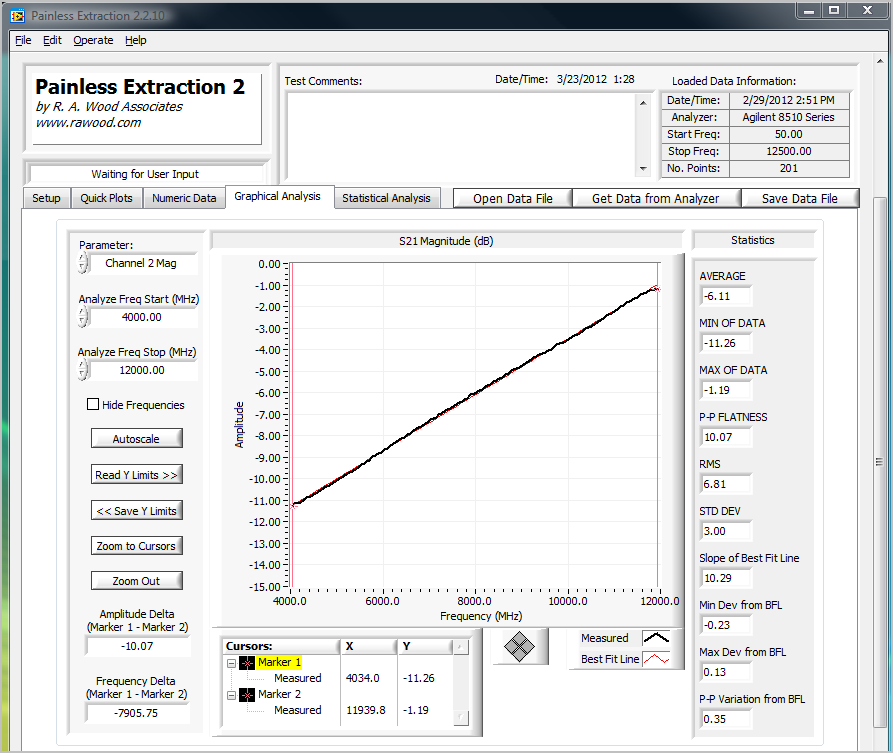Click the Cursors list scroll down arrow
The width and height of the screenshot is (893, 753).
(461, 718)
